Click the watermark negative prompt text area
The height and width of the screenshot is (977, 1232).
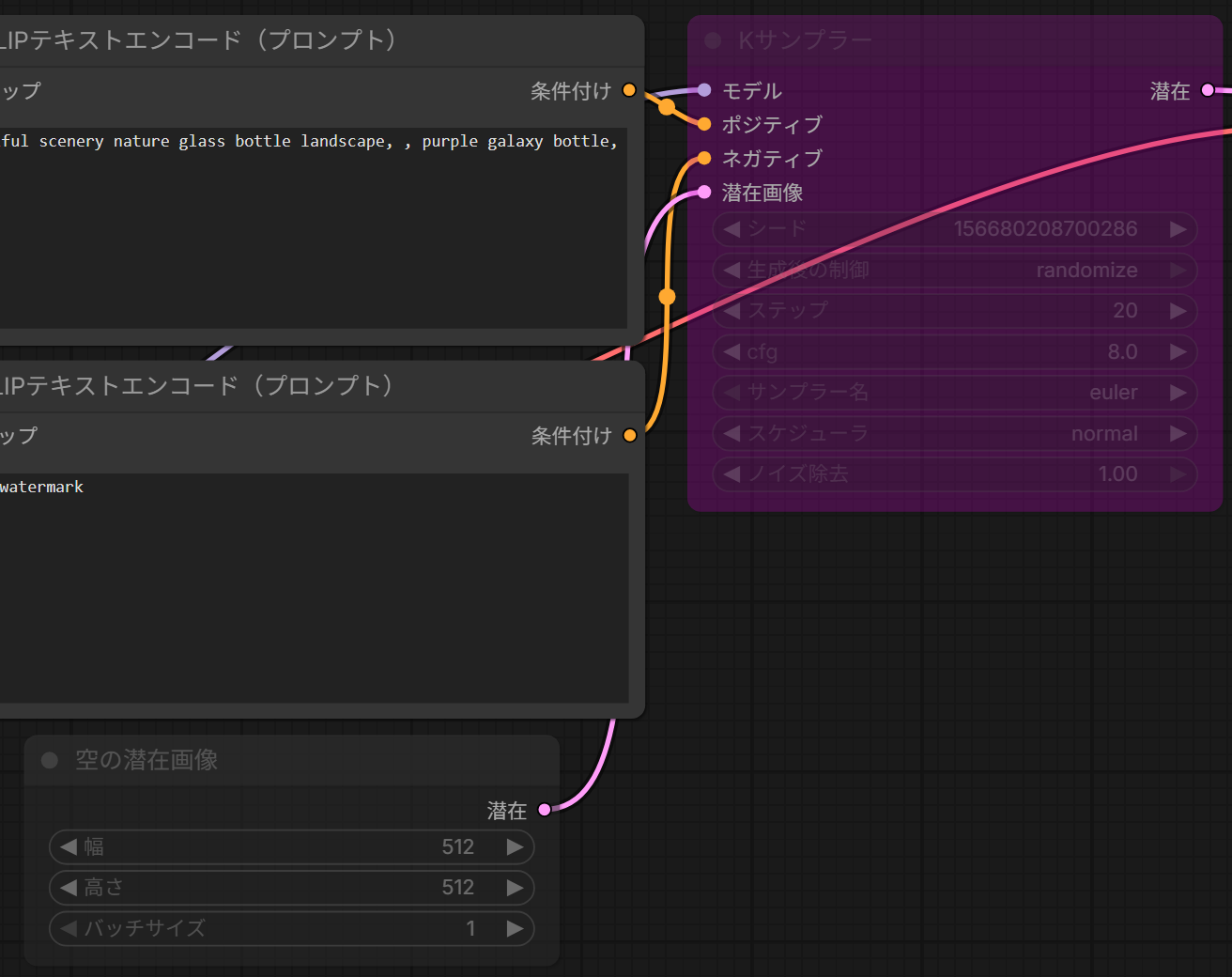(314, 587)
